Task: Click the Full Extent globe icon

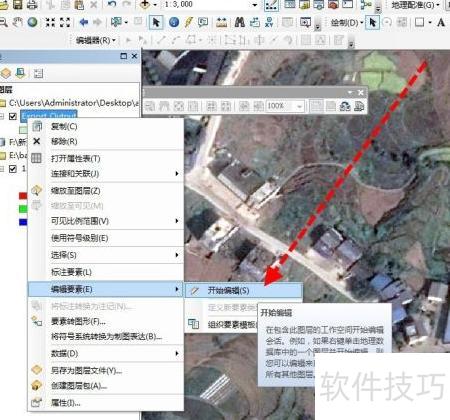Action: point(32,22)
